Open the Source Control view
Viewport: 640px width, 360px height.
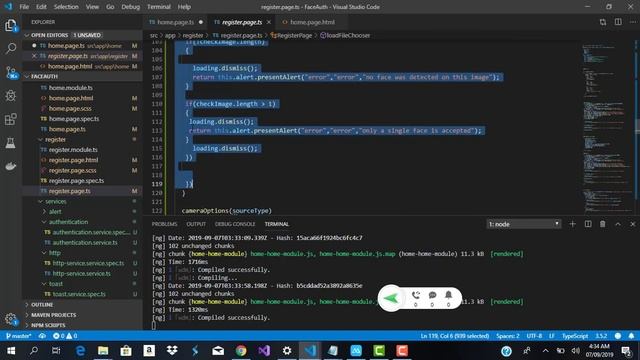point(11,72)
